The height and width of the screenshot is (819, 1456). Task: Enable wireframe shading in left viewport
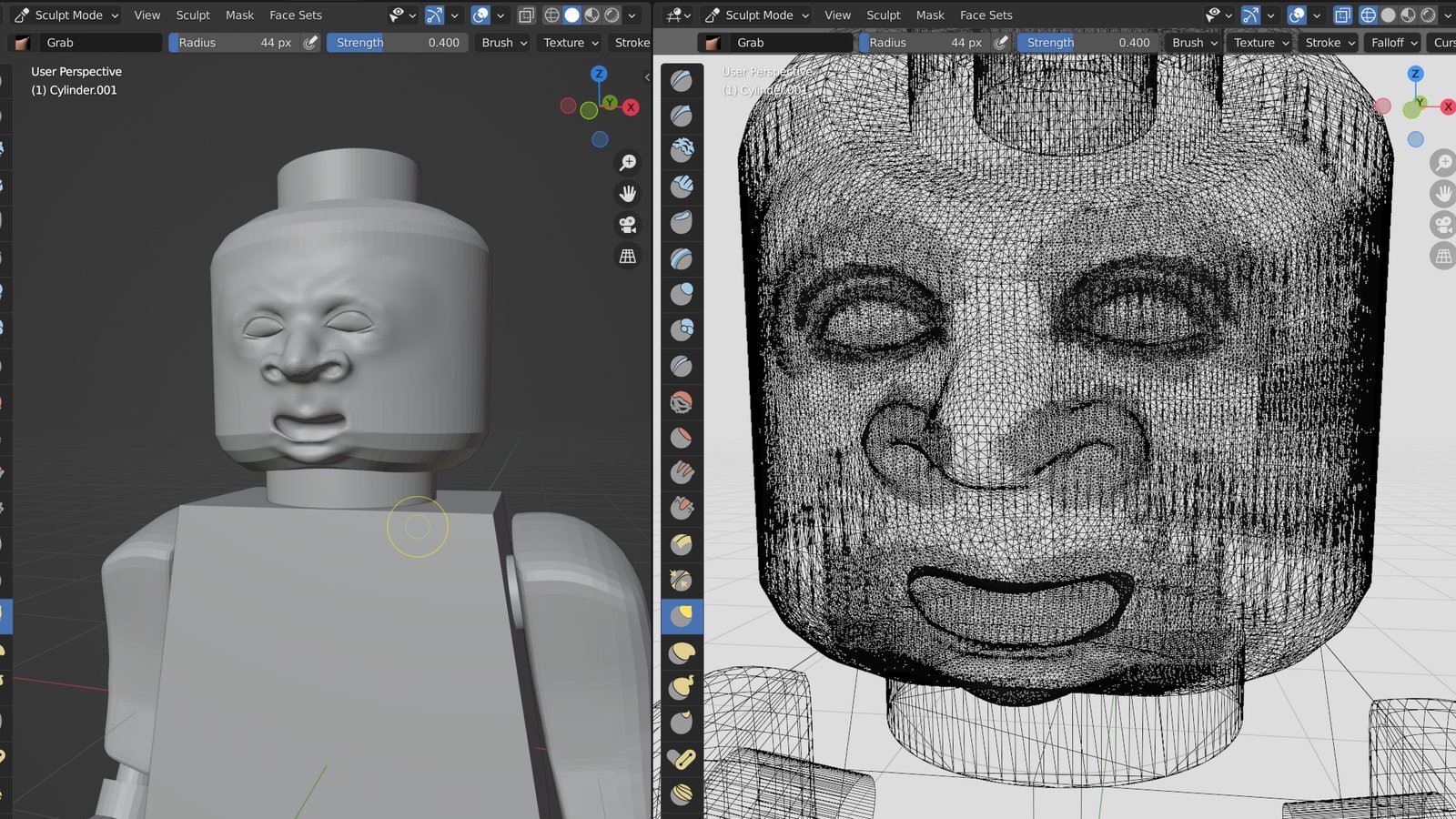click(x=552, y=15)
